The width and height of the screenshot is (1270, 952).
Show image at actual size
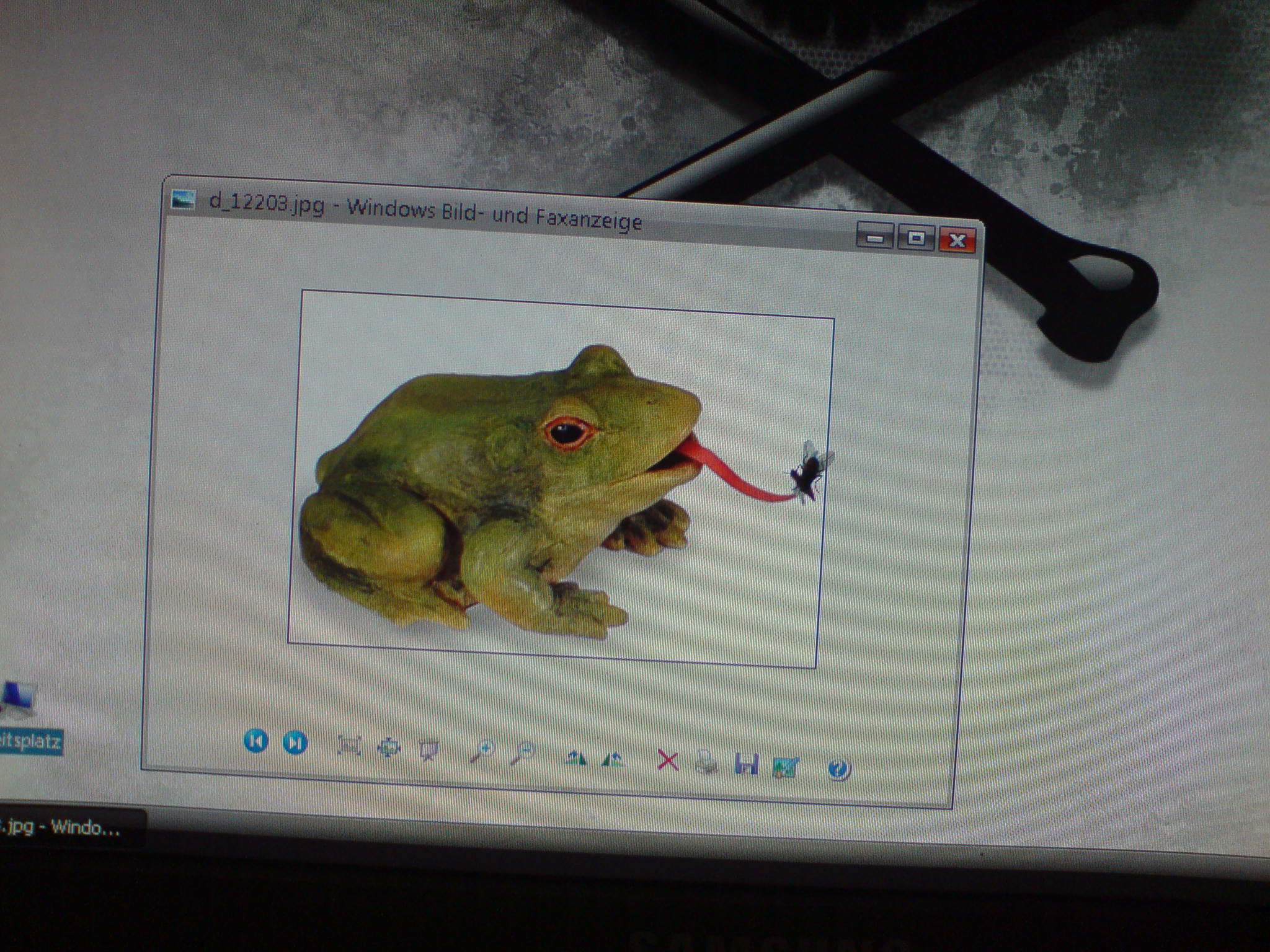pyautogui.click(x=389, y=748)
